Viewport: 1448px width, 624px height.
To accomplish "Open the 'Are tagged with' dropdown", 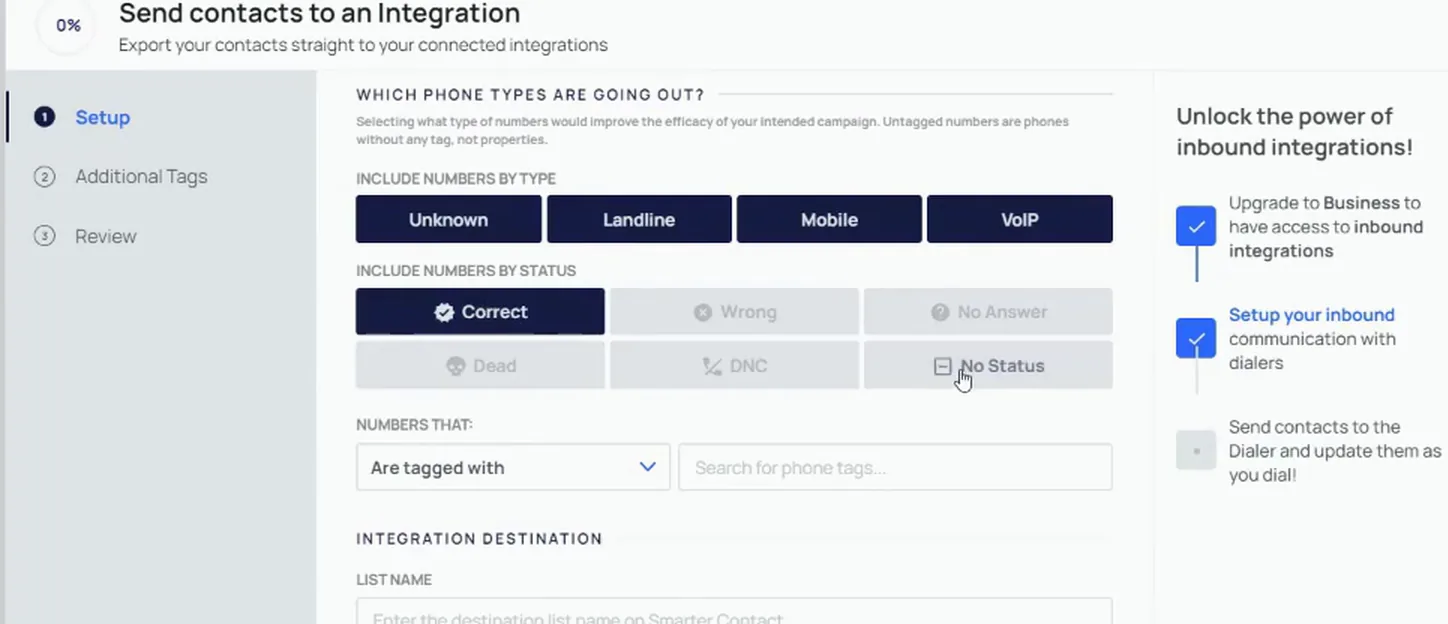I will [513, 467].
